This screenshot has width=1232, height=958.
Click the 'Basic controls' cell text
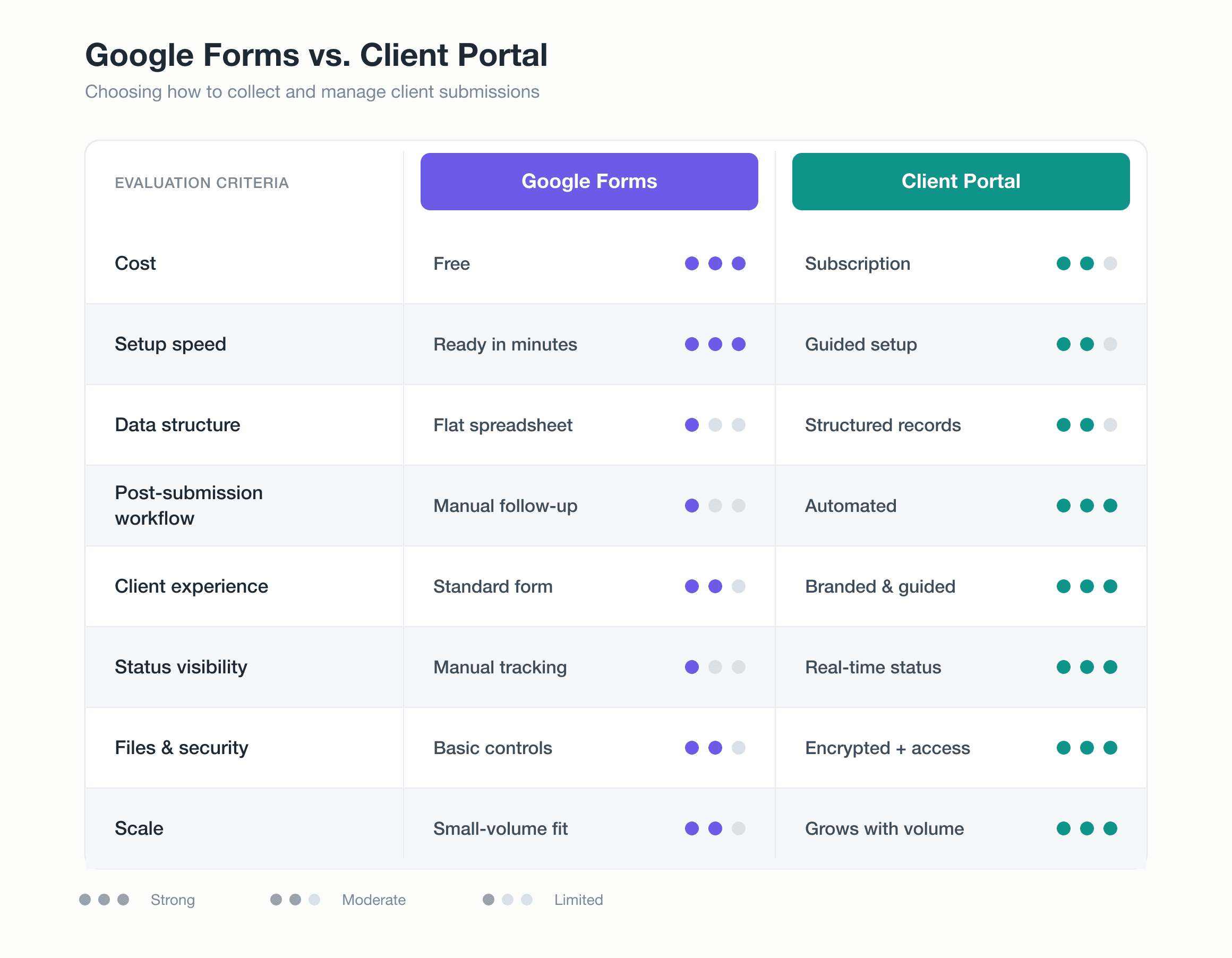pyautogui.click(x=492, y=748)
